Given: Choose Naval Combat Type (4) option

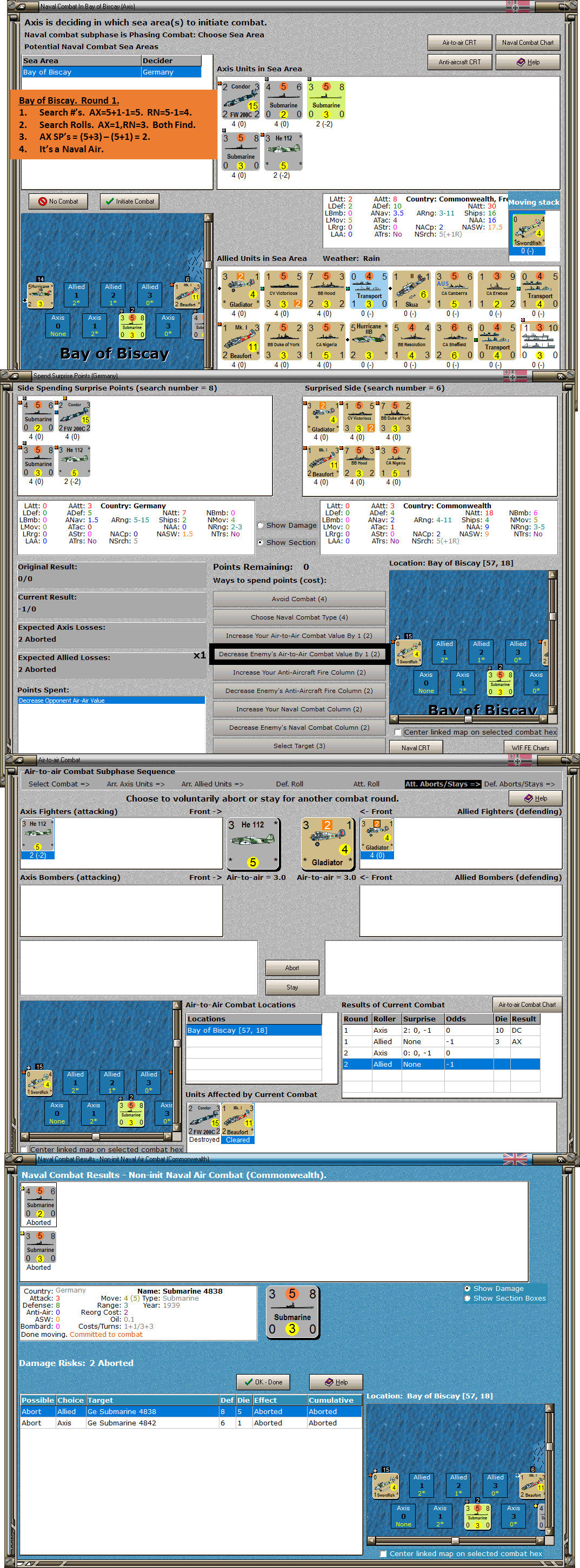Looking at the screenshot, I should click(x=299, y=617).
